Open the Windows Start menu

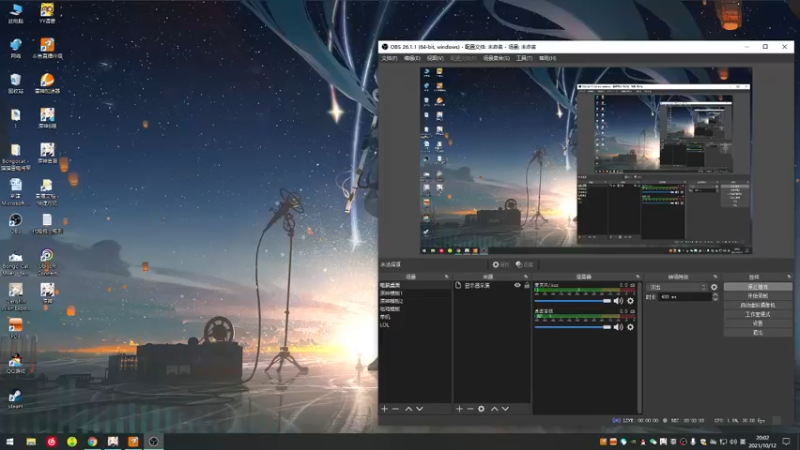click(x=10, y=441)
